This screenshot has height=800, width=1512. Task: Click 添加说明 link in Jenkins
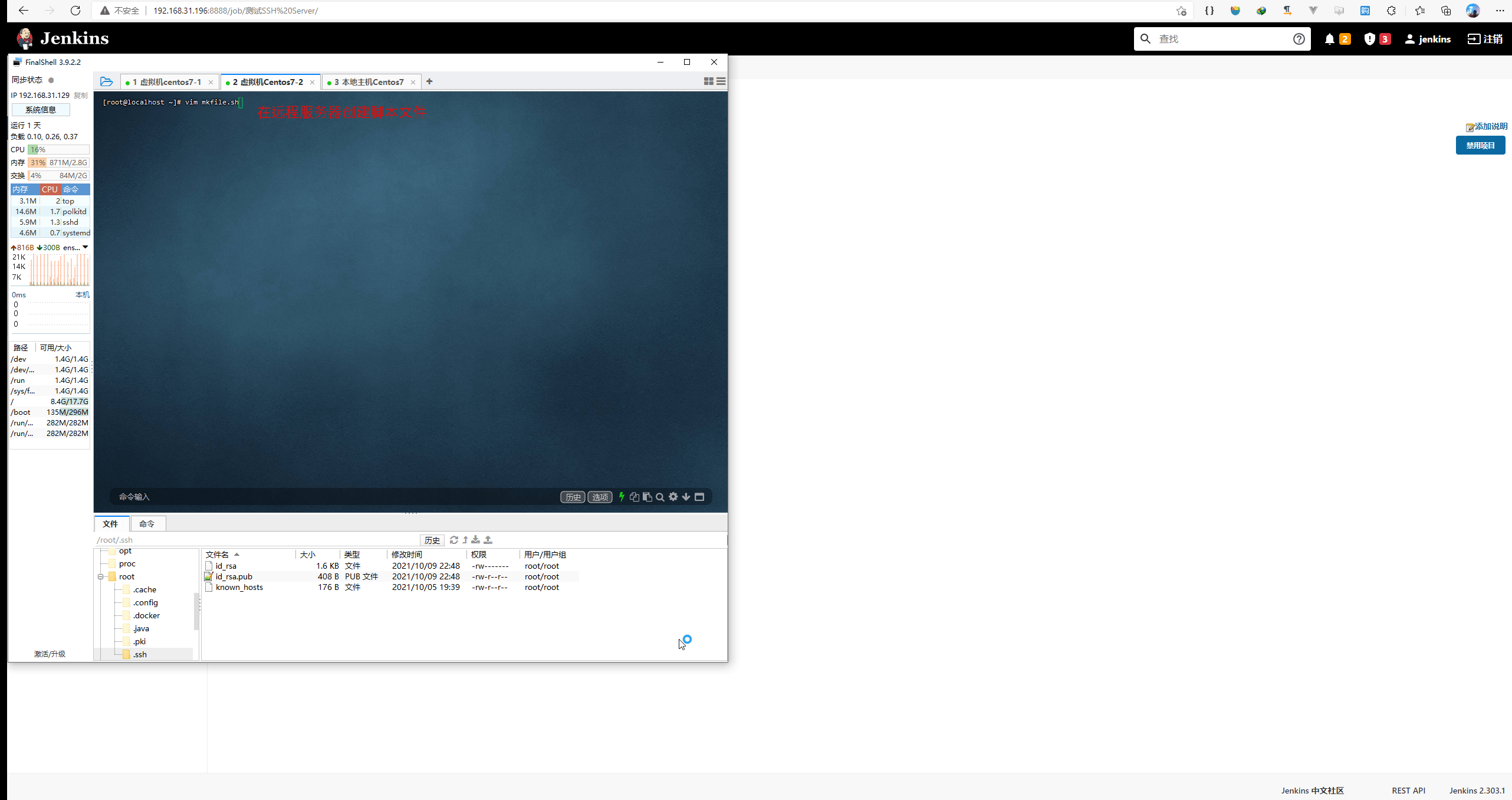(x=1486, y=126)
